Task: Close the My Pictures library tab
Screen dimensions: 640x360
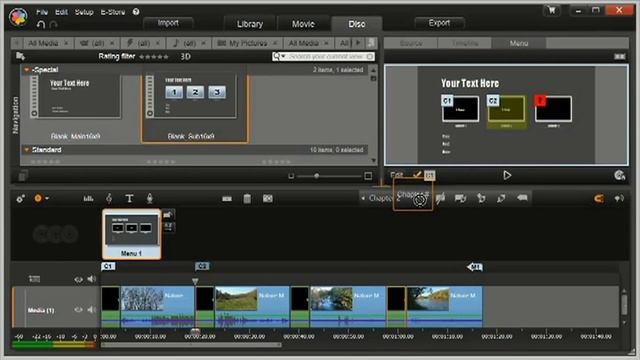Action: pyautogui.click(x=275, y=43)
